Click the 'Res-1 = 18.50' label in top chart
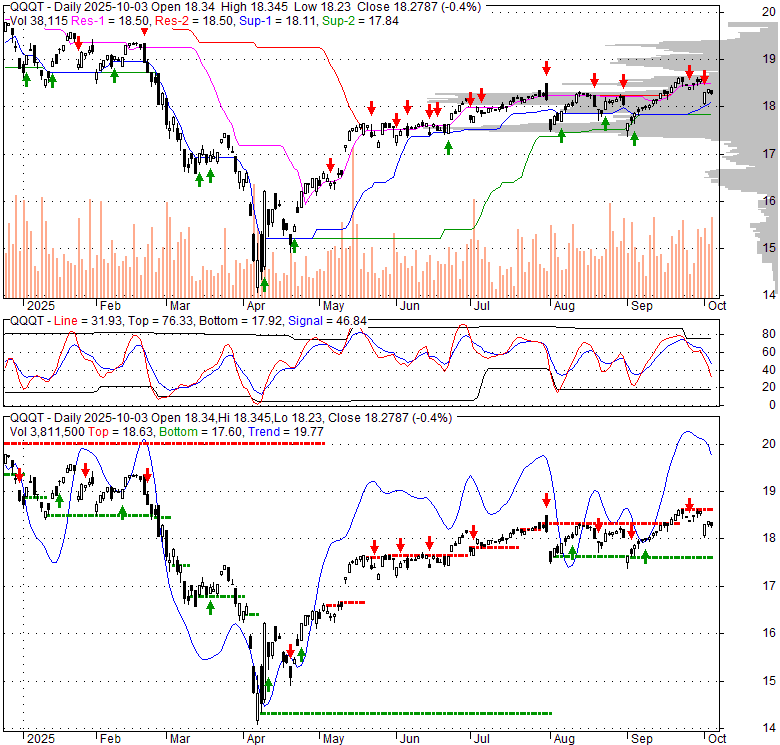This screenshot has height=745, width=780. [111, 21]
